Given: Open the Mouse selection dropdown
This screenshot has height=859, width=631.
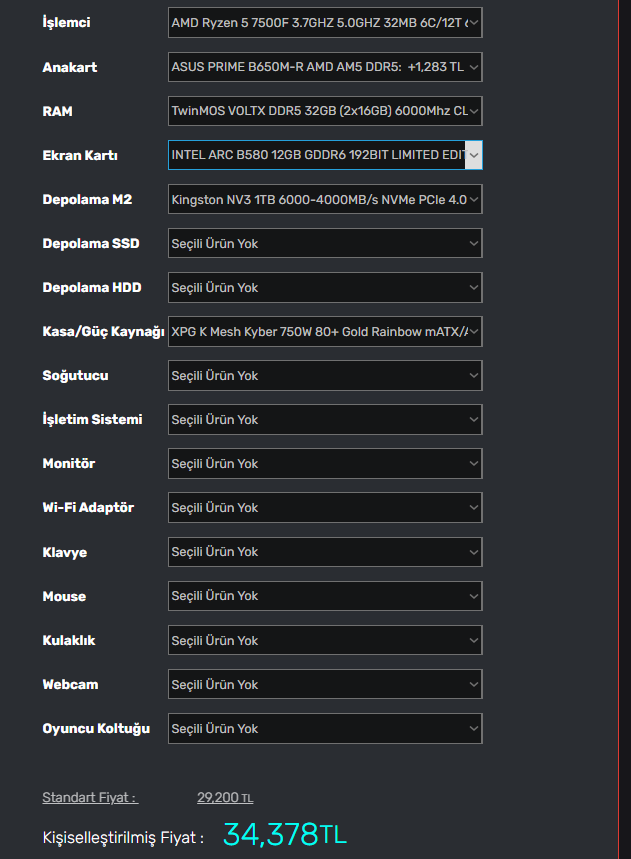Looking at the screenshot, I should coord(325,596).
